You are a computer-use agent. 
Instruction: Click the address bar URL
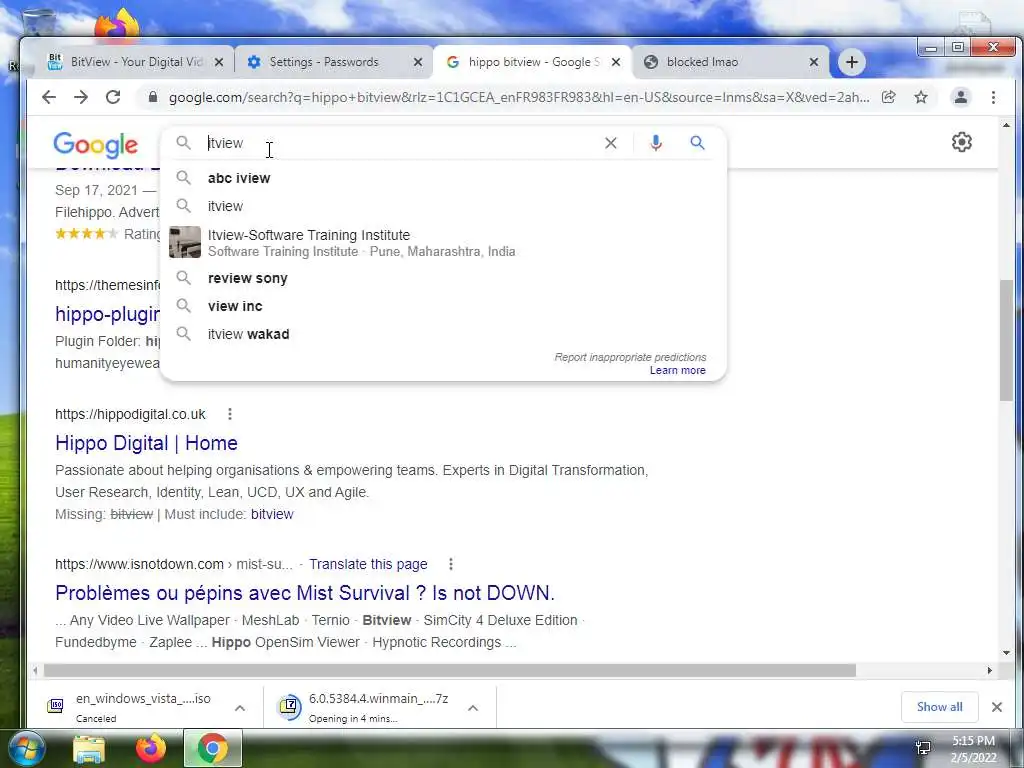[x=519, y=97]
